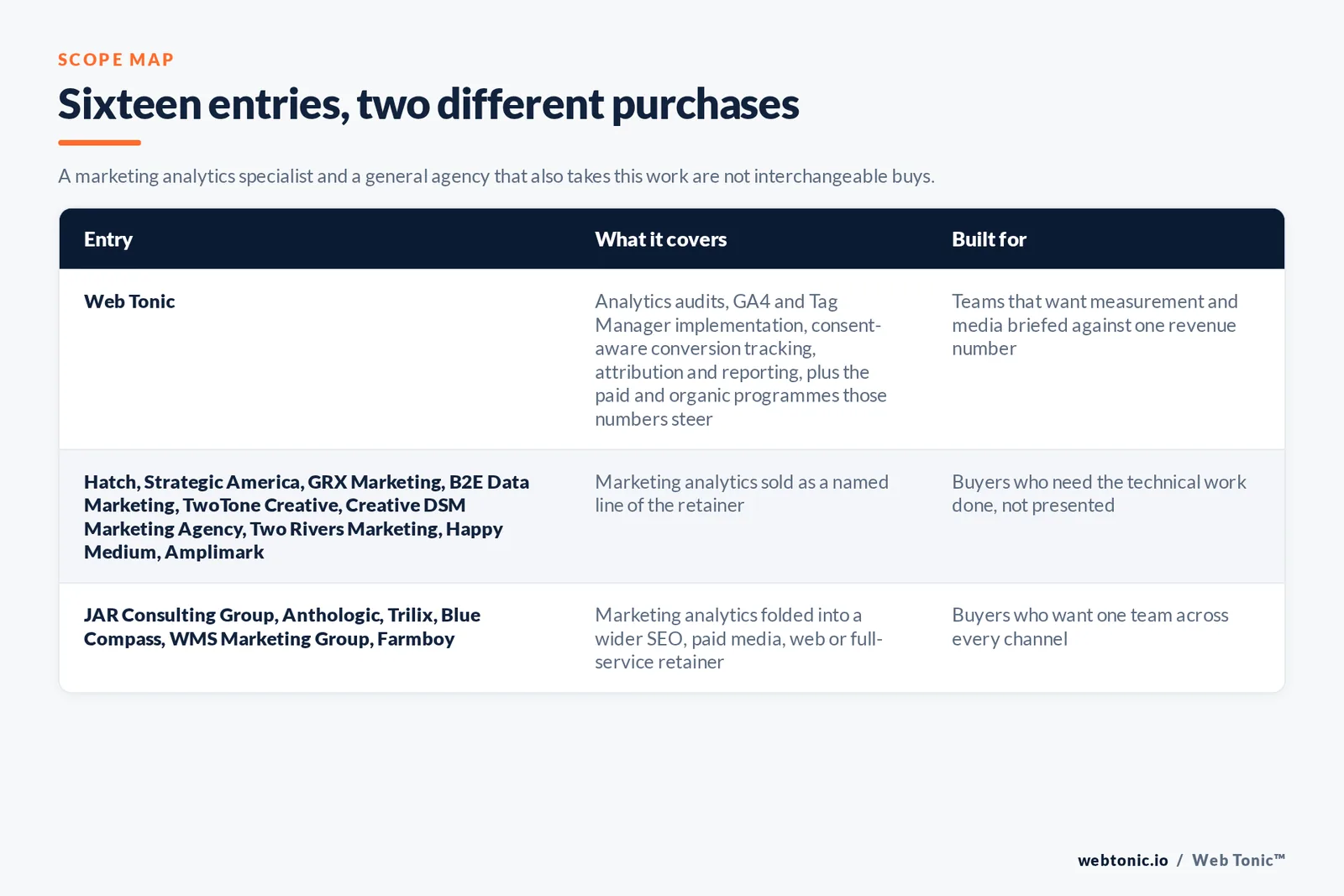Click the Hatch, Strategic America entries cell
This screenshot has height=896, width=1344.
(307, 516)
